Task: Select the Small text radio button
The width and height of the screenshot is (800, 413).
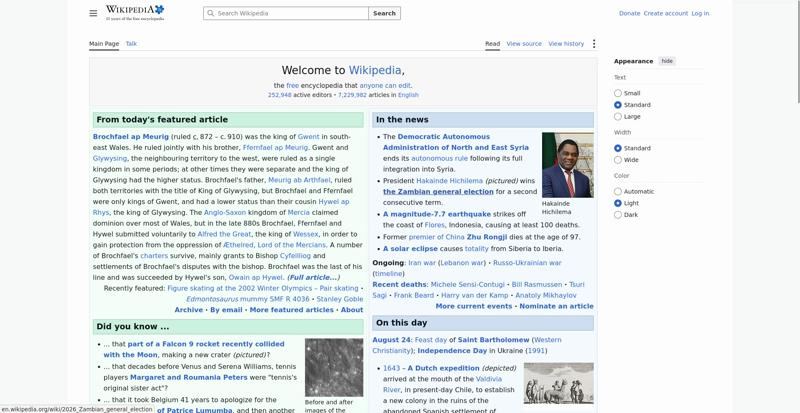Action: (x=618, y=93)
